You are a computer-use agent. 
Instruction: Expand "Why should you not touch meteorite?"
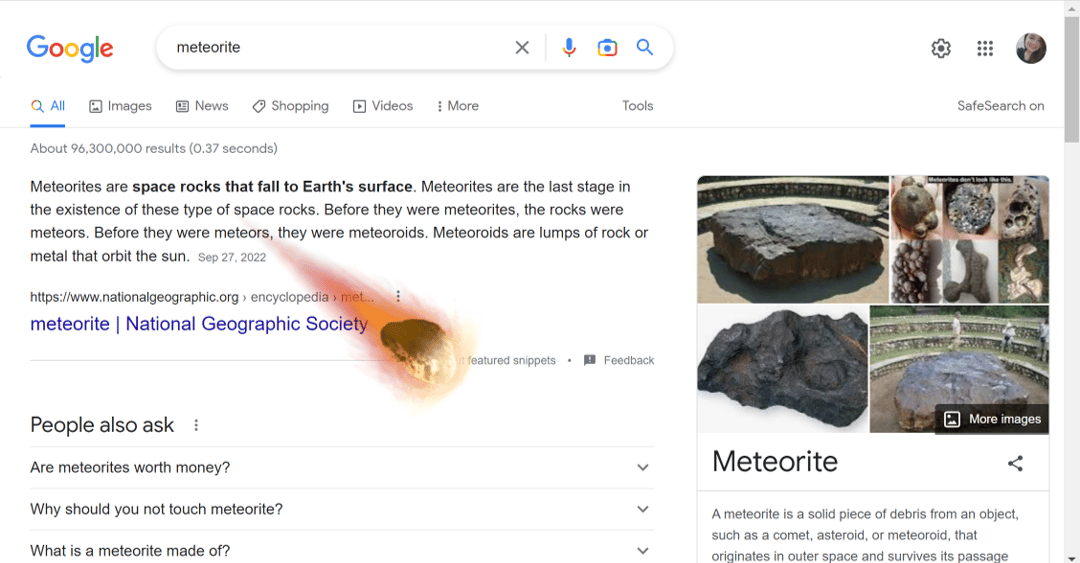(x=642, y=509)
